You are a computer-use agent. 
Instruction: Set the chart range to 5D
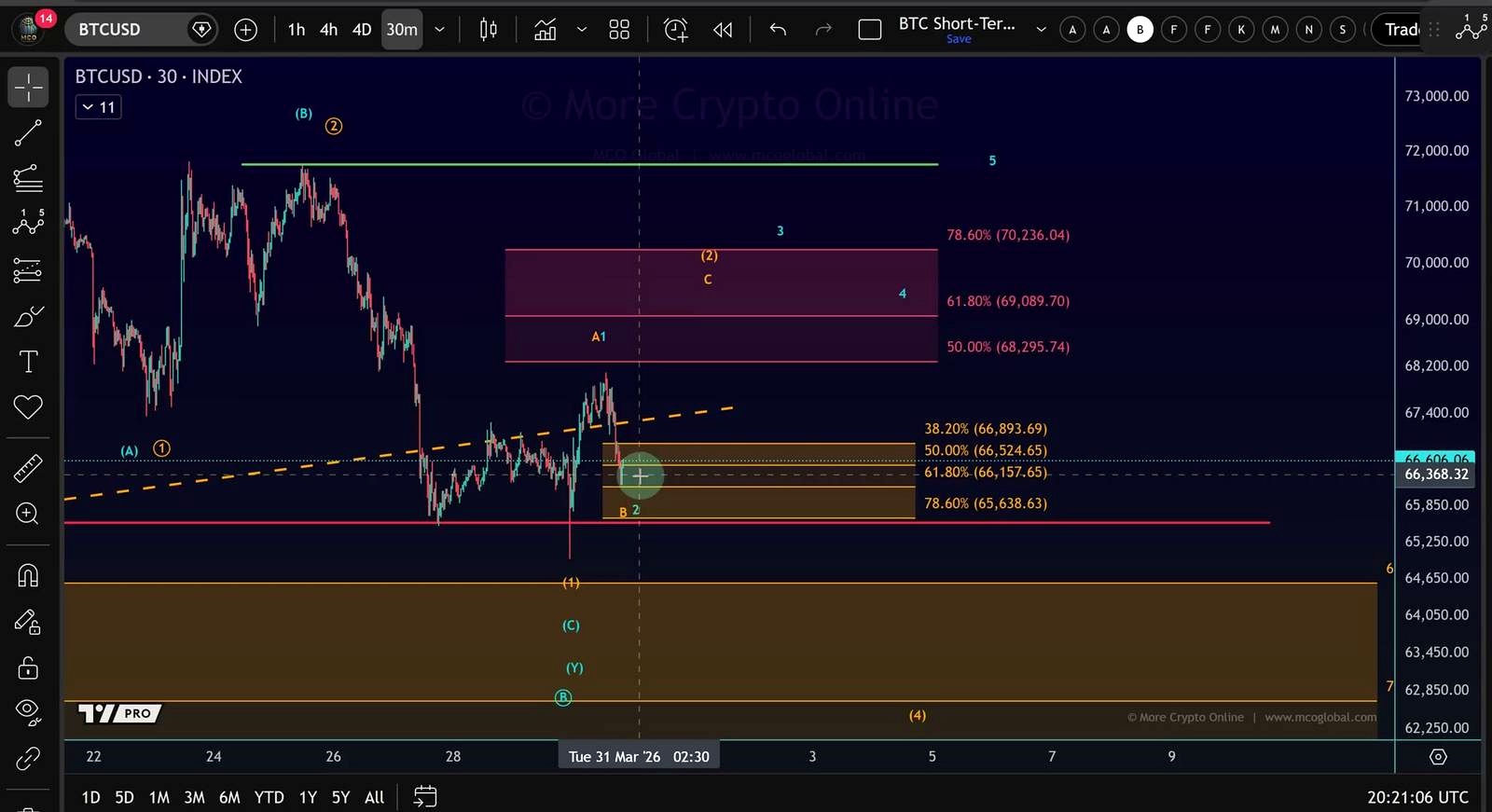coord(124,797)
